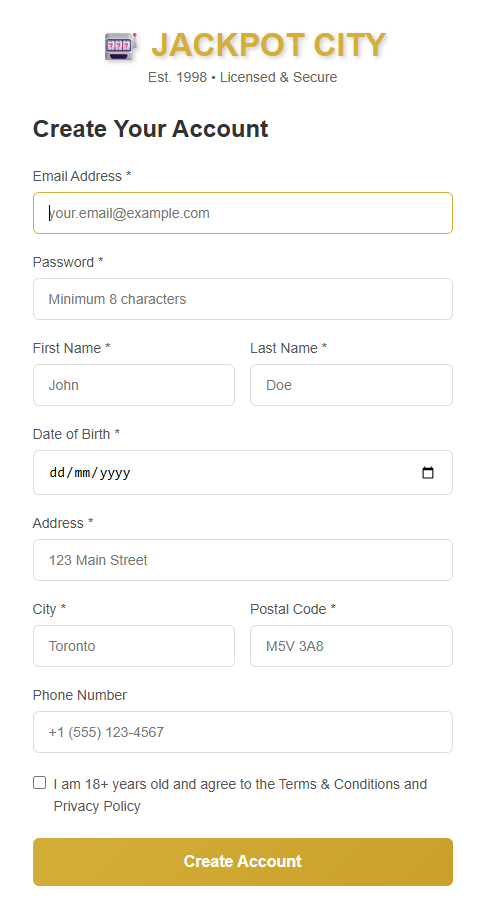Click the Phone Number label

tap(80, 695)
